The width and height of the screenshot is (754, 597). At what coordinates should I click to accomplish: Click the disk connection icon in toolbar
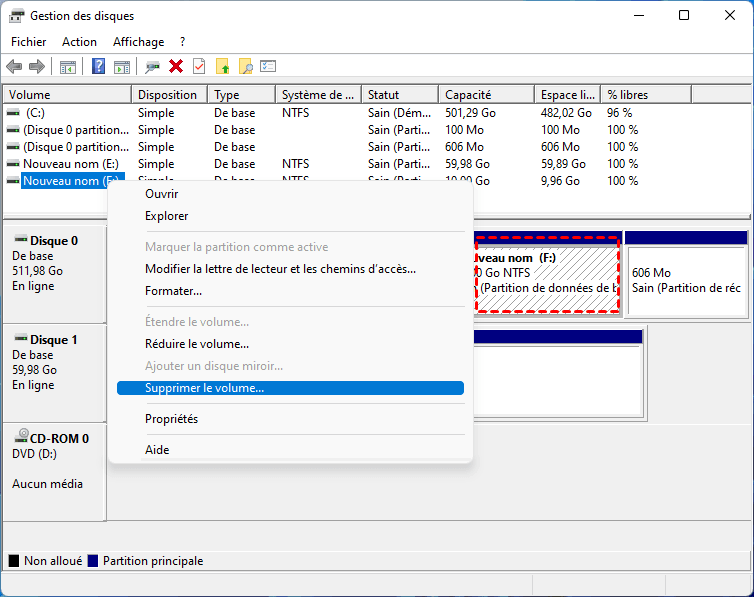[152, 66]
